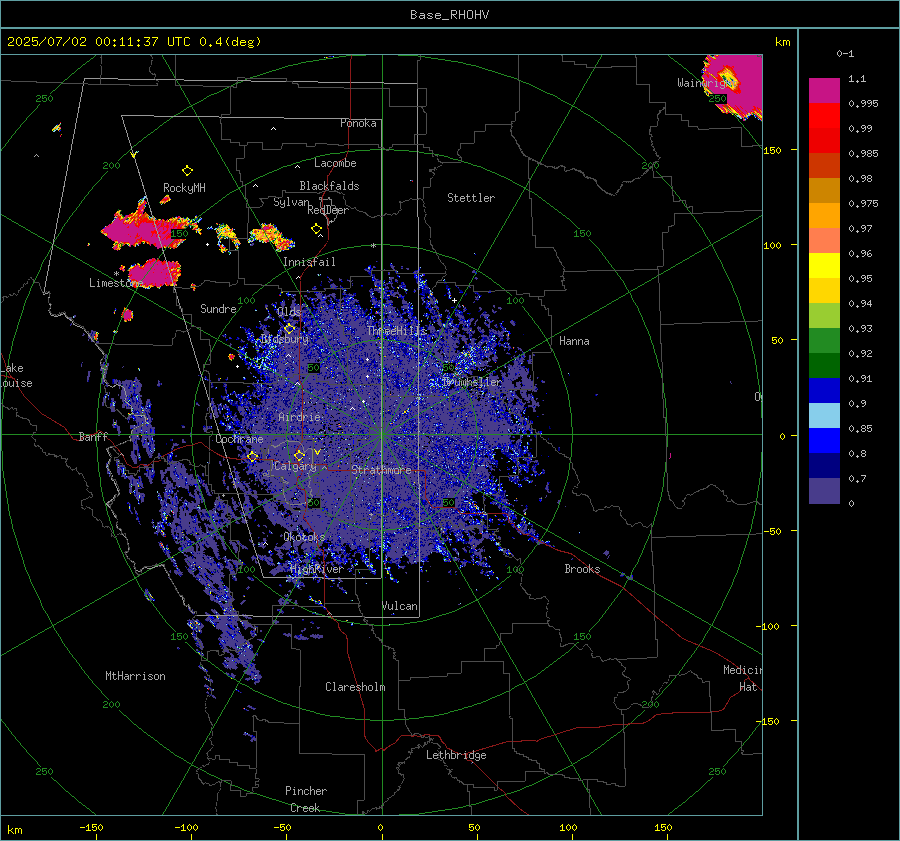The width and height of the screenshot is (900, 841).
Task: Click the Limestone map label
Action: coord(115,283)
